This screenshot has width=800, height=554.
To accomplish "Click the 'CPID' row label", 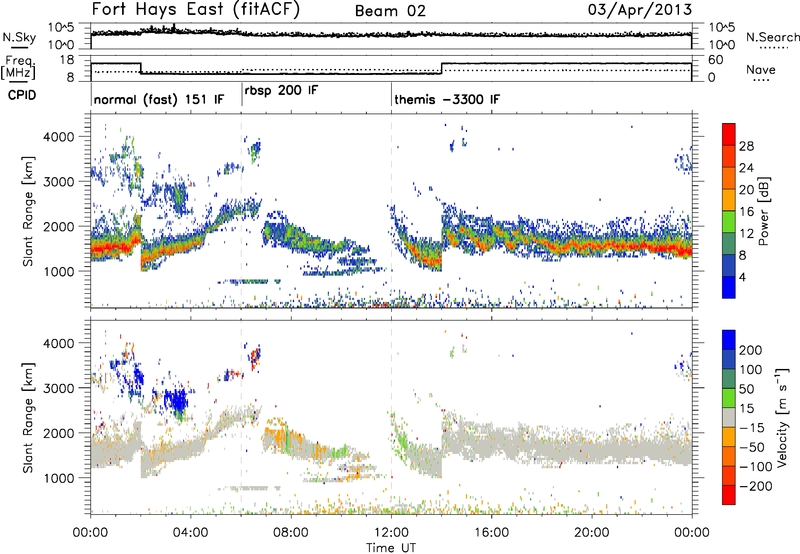I will (22, 95).
